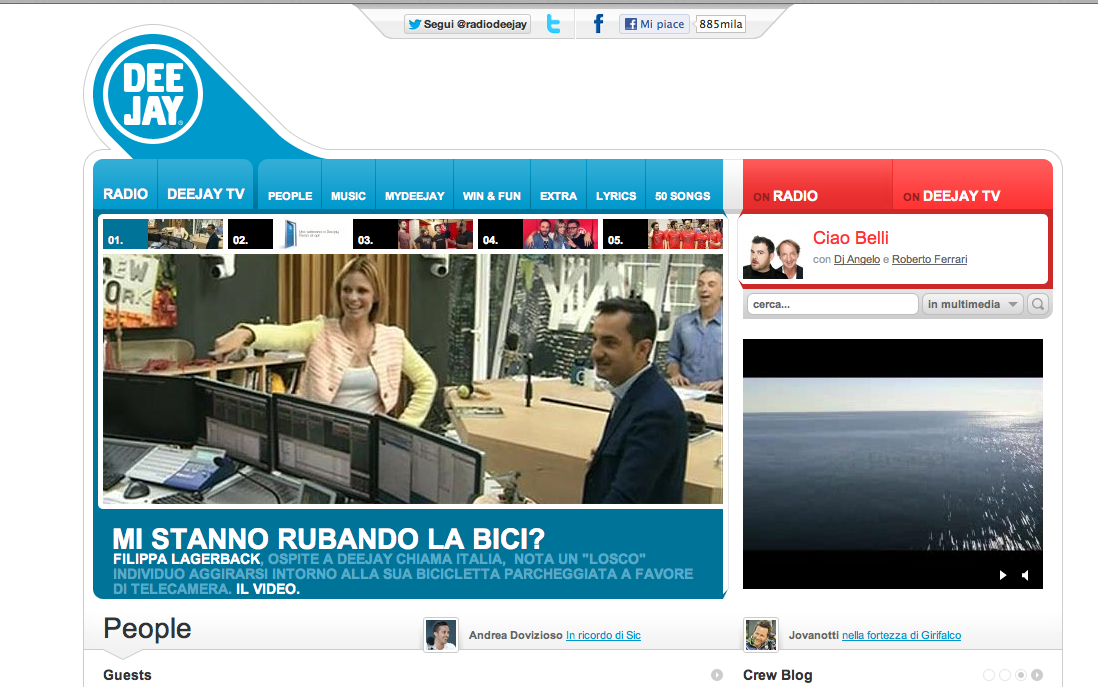1098x687 pixels.
Task: Click the Guests section arrow icon
Action: click(x=717, y=675)
